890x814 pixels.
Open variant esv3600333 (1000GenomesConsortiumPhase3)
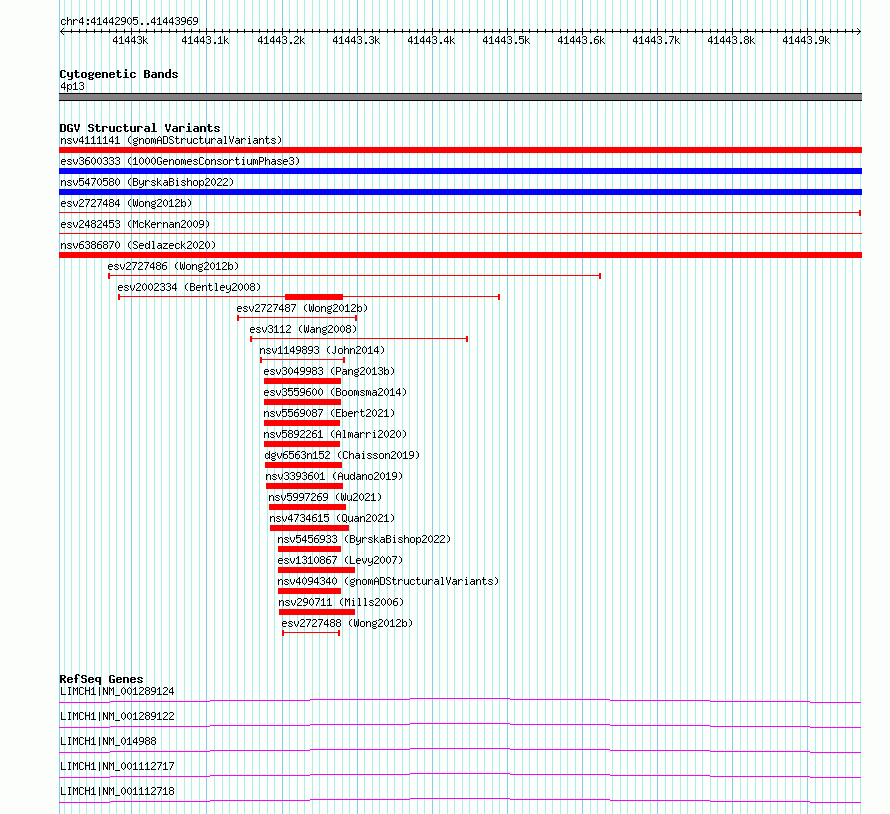[180, 161]
